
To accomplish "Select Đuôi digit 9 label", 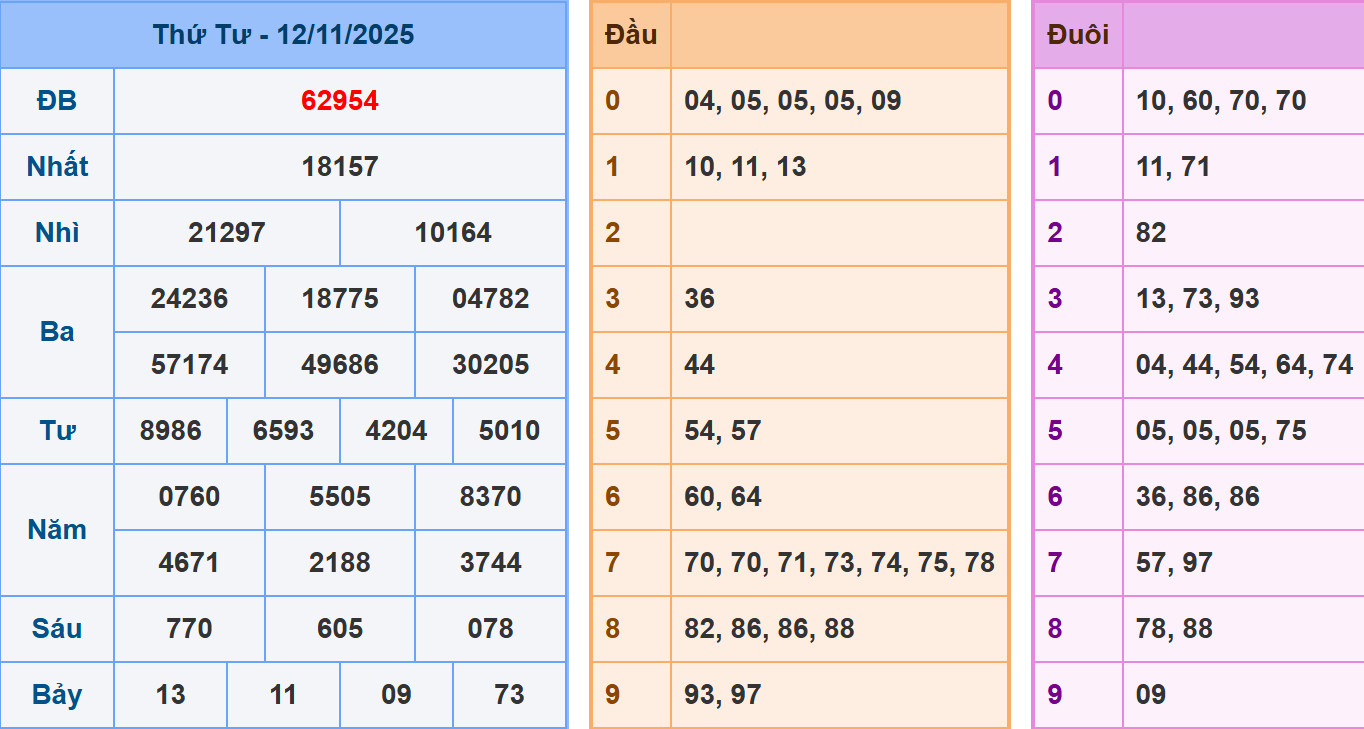I will [x=1055, y=695].
